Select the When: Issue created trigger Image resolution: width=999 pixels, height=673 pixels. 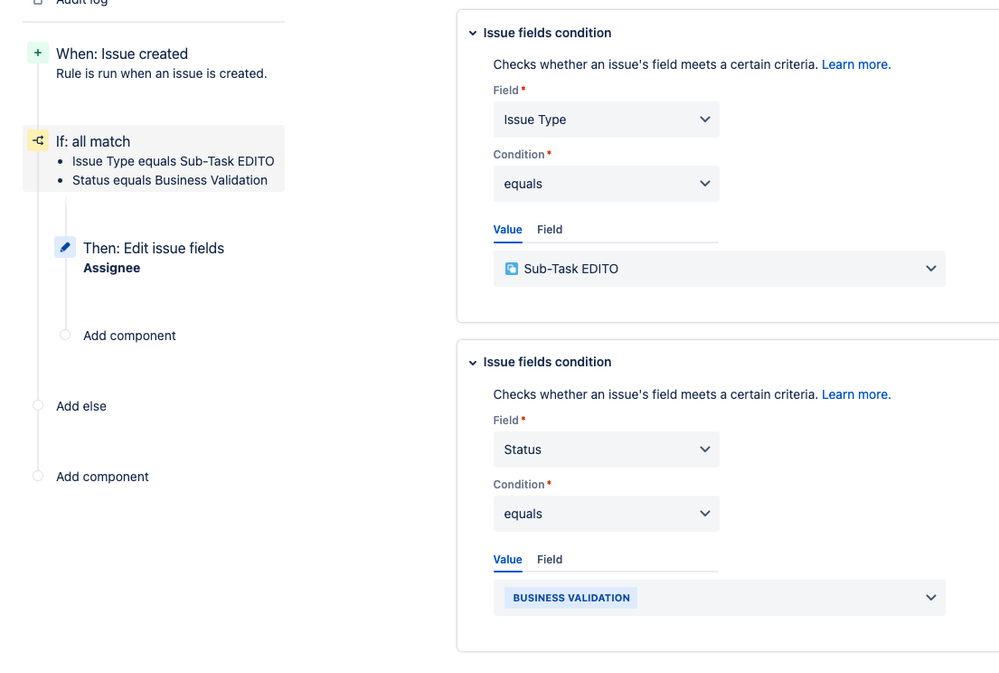coord(122,54)
